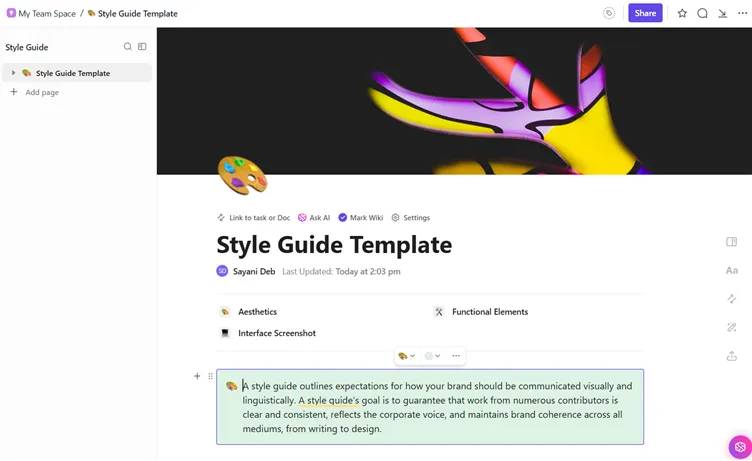Click the Share button
The height and width of the screenshot is (461, 752).
[645, 13]
